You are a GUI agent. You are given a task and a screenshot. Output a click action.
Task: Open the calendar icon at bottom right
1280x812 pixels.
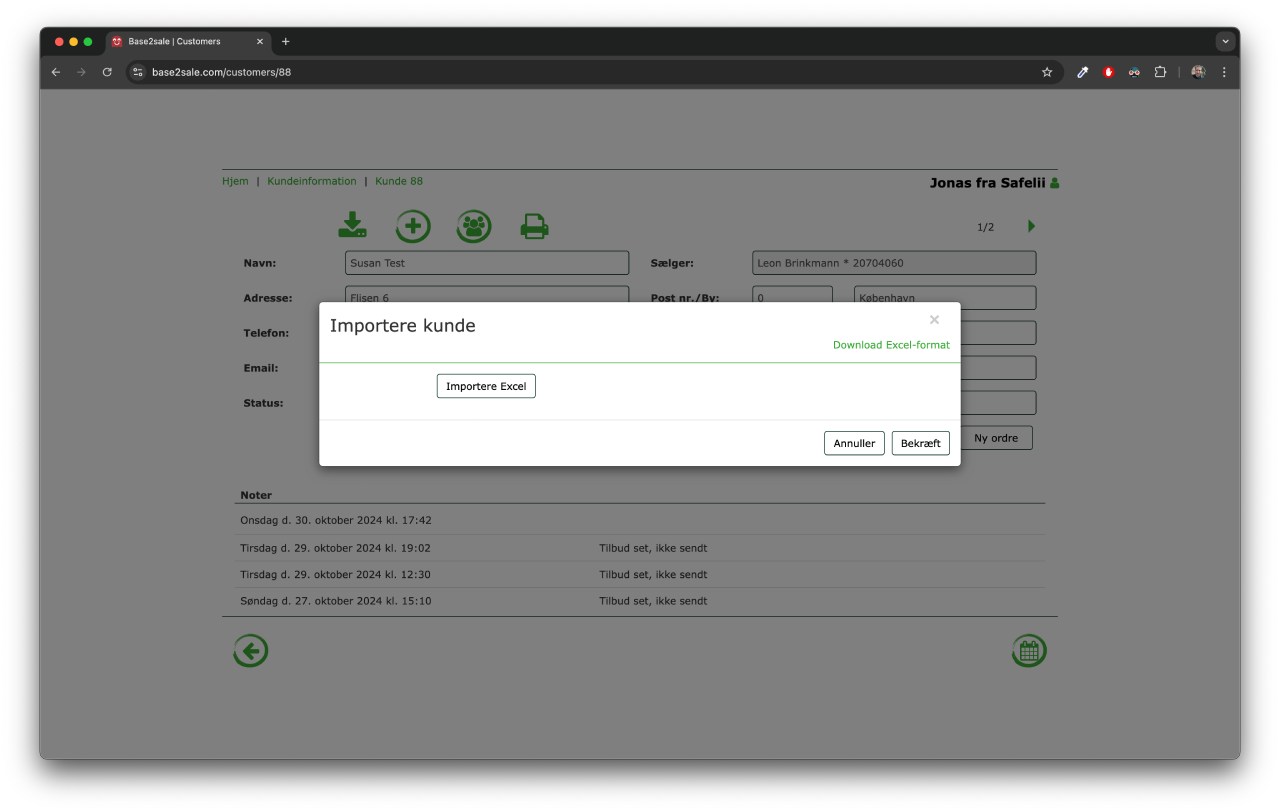coord(1029,651)
